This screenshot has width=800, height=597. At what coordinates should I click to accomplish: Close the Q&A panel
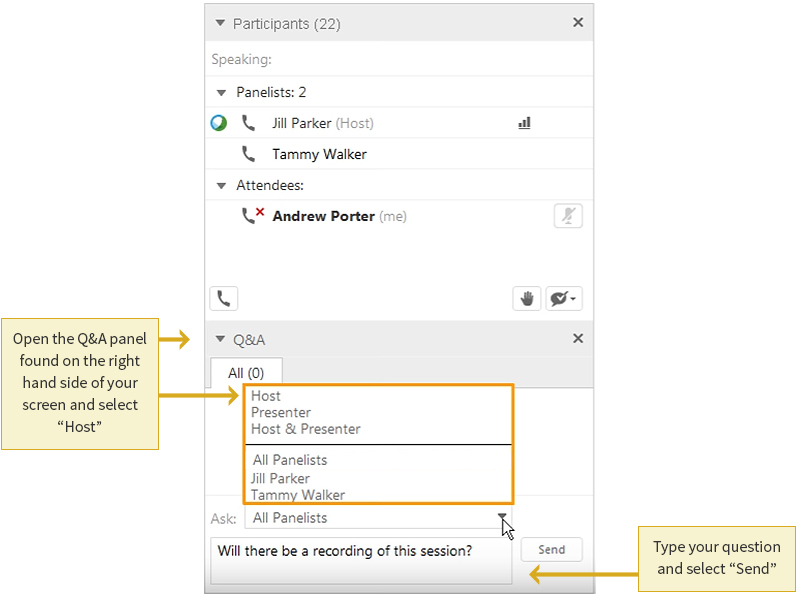(577, 339)
